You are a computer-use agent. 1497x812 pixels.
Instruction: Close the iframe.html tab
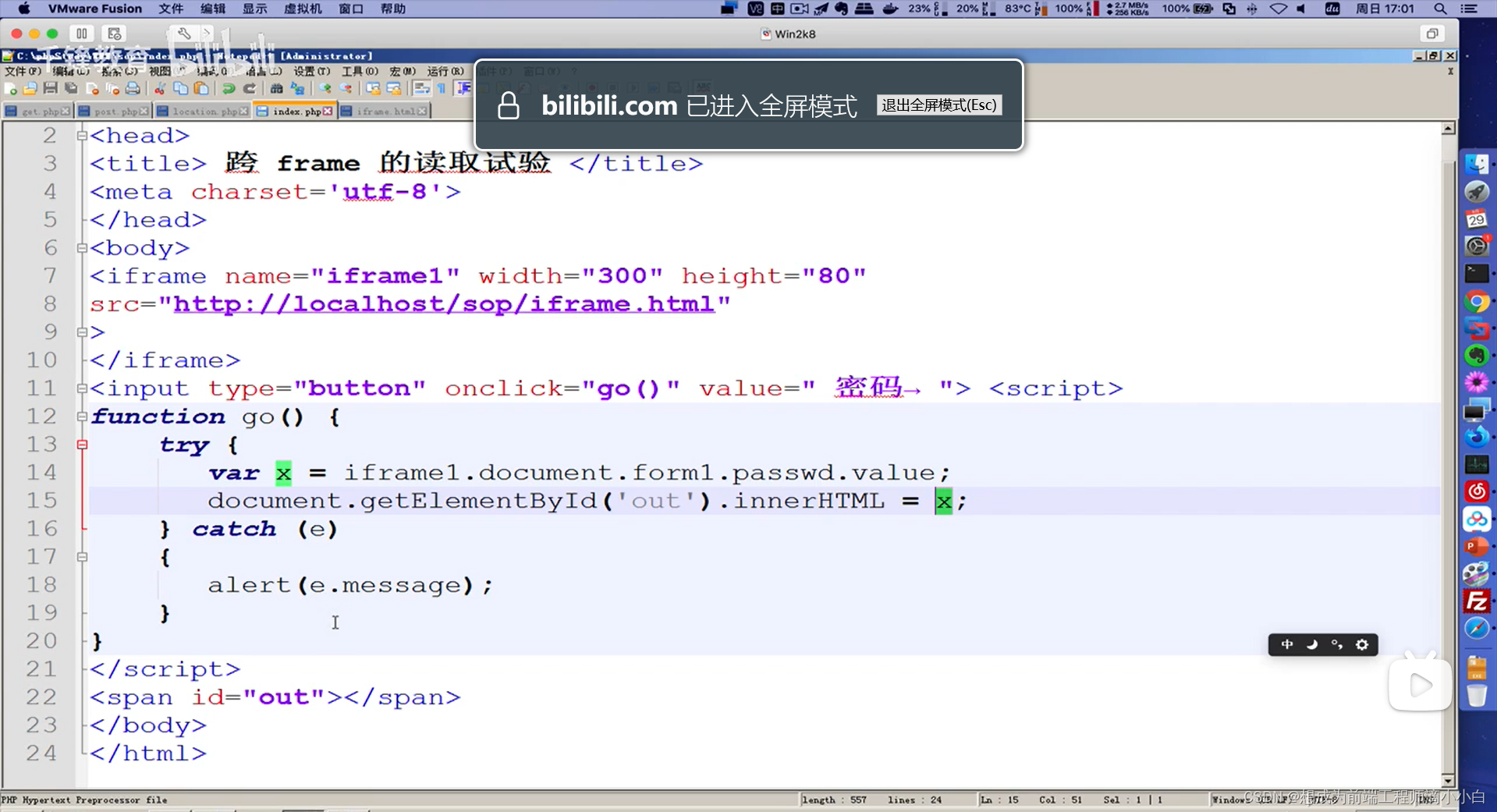pos(422,112)
